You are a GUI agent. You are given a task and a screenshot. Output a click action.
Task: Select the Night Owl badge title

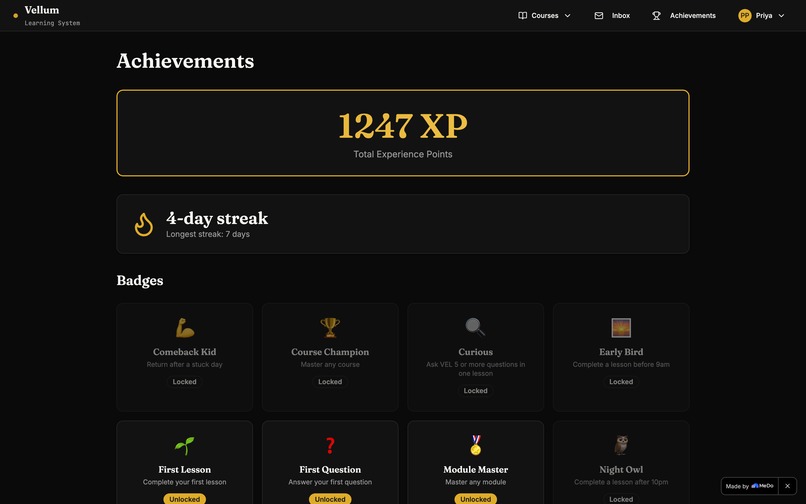tap(621, 470)
